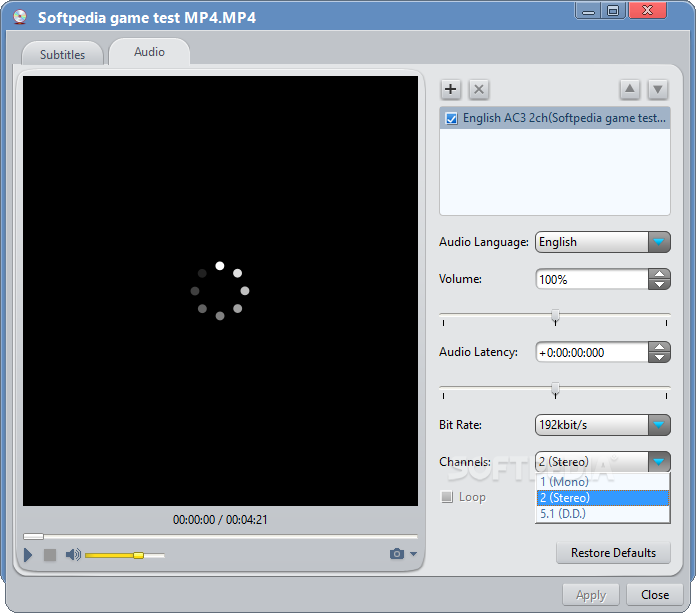Image resolution: width=696 pixels, height=613 pixels.
Task: Select the Audio tab
Action: 150,52
